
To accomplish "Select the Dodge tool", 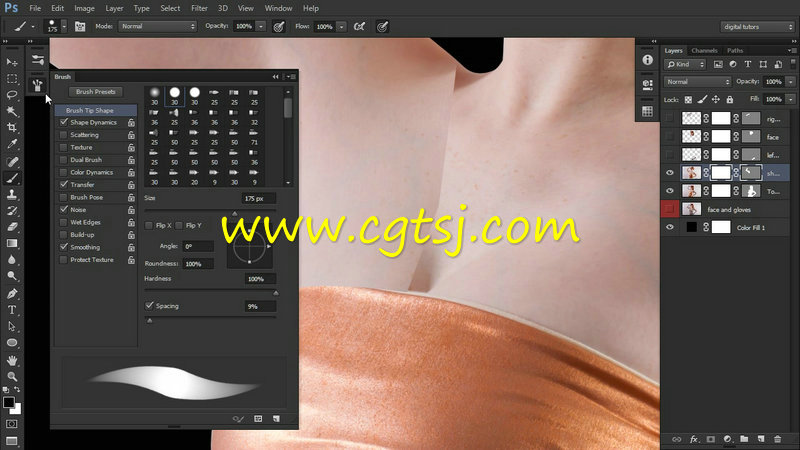I will pos(12,276).
